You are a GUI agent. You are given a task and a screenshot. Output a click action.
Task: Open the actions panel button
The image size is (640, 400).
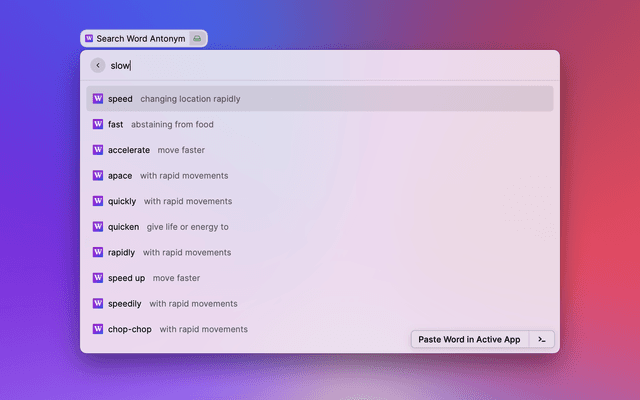[x=541, y=339]
